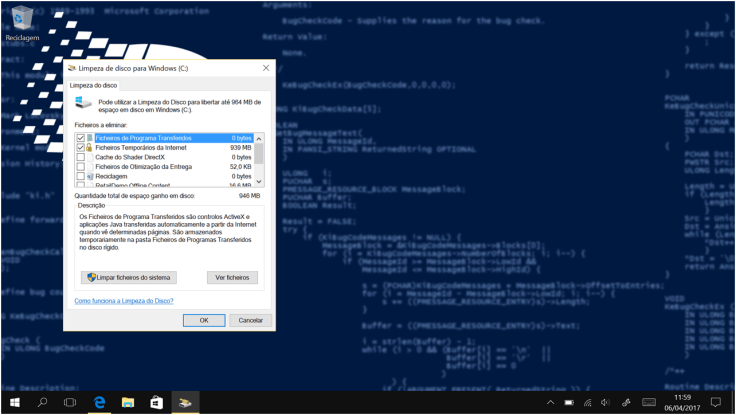Check the Cache do Shader DirectX box
This screenshot has width=736, height=415.
[81, 157]
